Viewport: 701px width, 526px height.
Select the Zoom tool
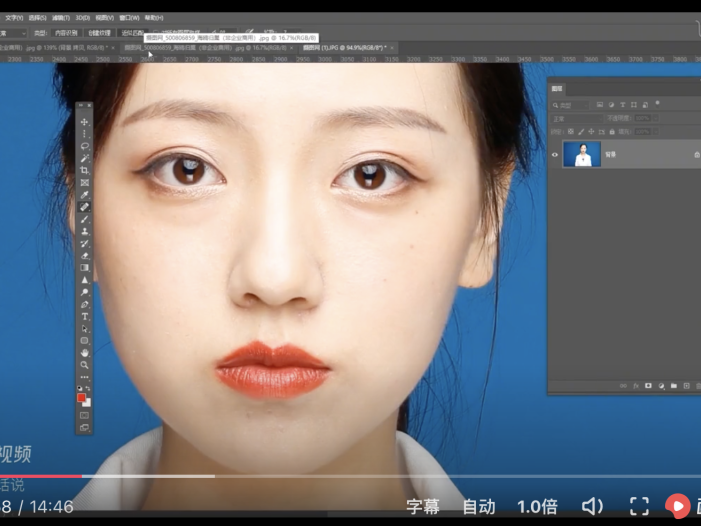point(84,365)
